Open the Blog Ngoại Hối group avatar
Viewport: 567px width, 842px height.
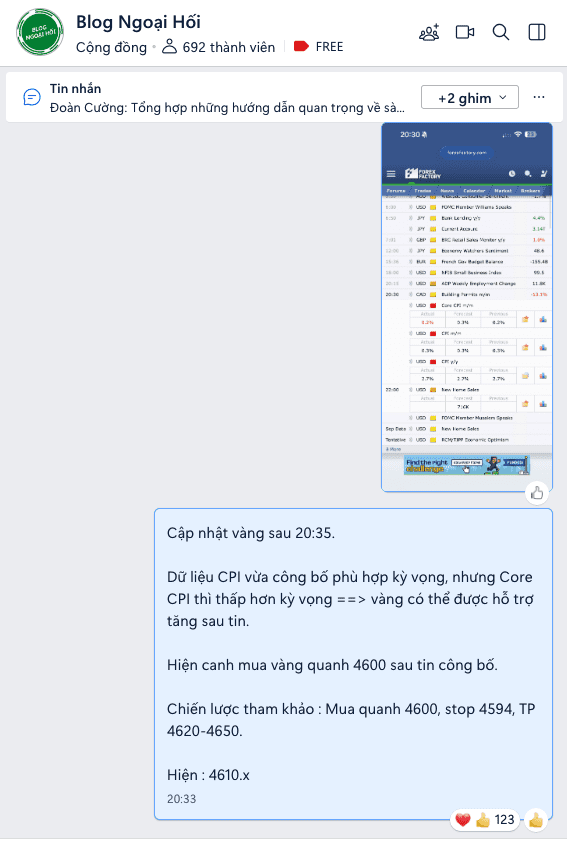tap(40, 32)
